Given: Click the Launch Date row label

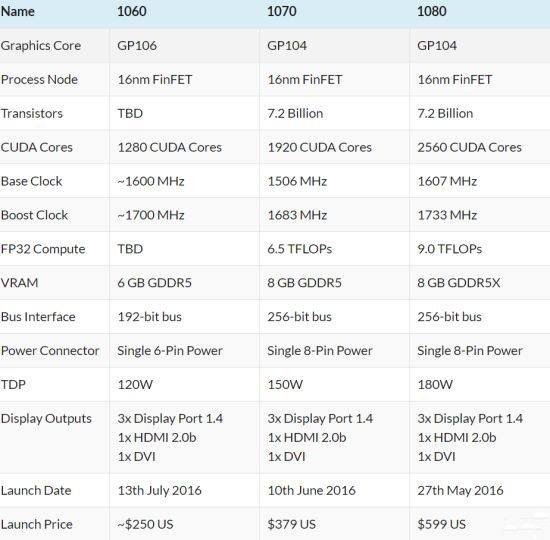Looking at the screenshot, I should 36,491.
